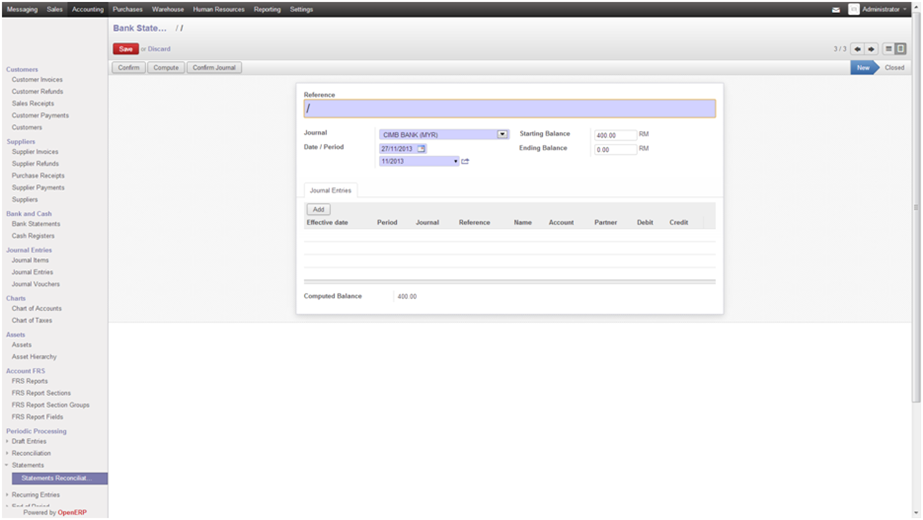The height and width of the screenshot is (520, 923).
Task: Click the Confirm button
Action: pos(128,68)
